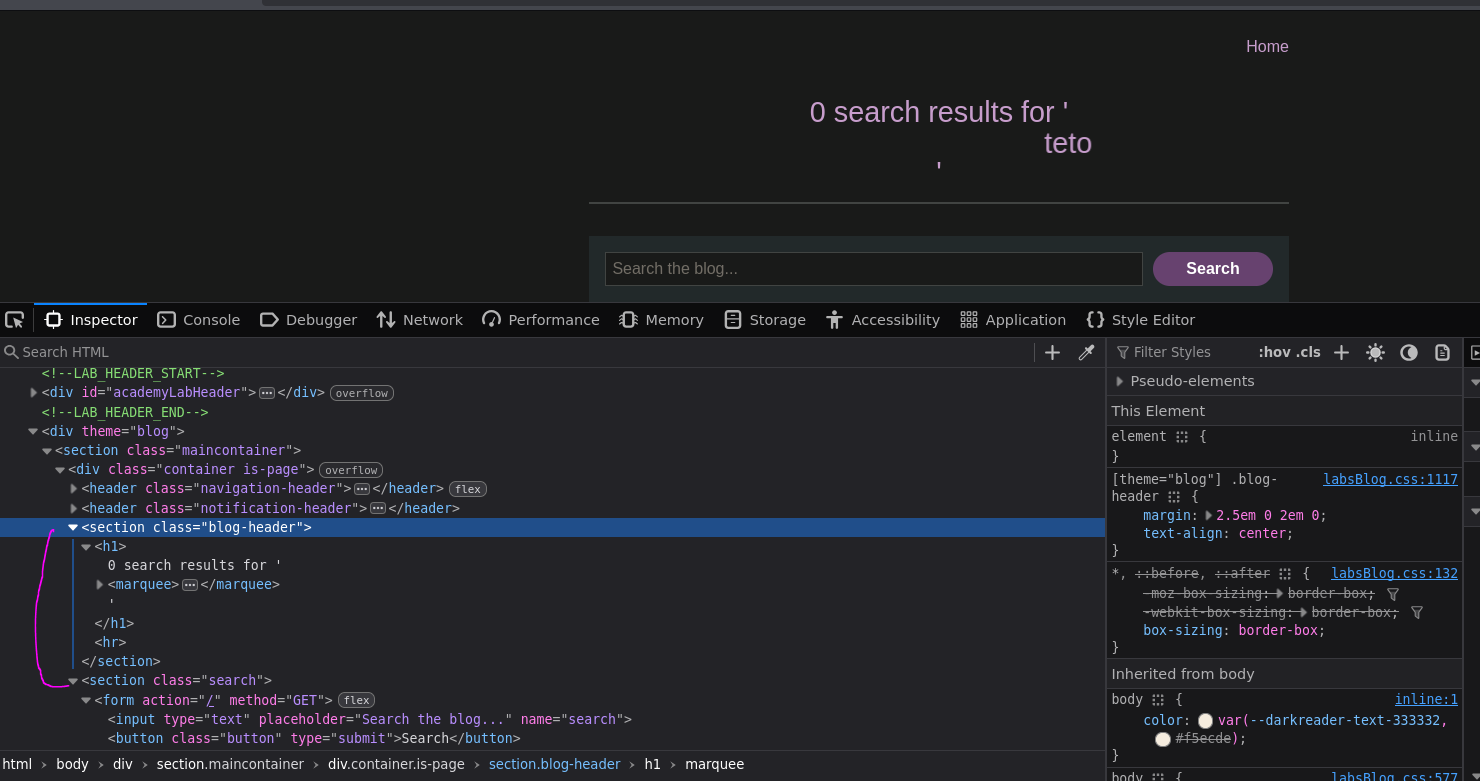This screenshot has height=781, width=1480.
Task: Click the create new node plus icon
Action: (x=1052, y=352)
